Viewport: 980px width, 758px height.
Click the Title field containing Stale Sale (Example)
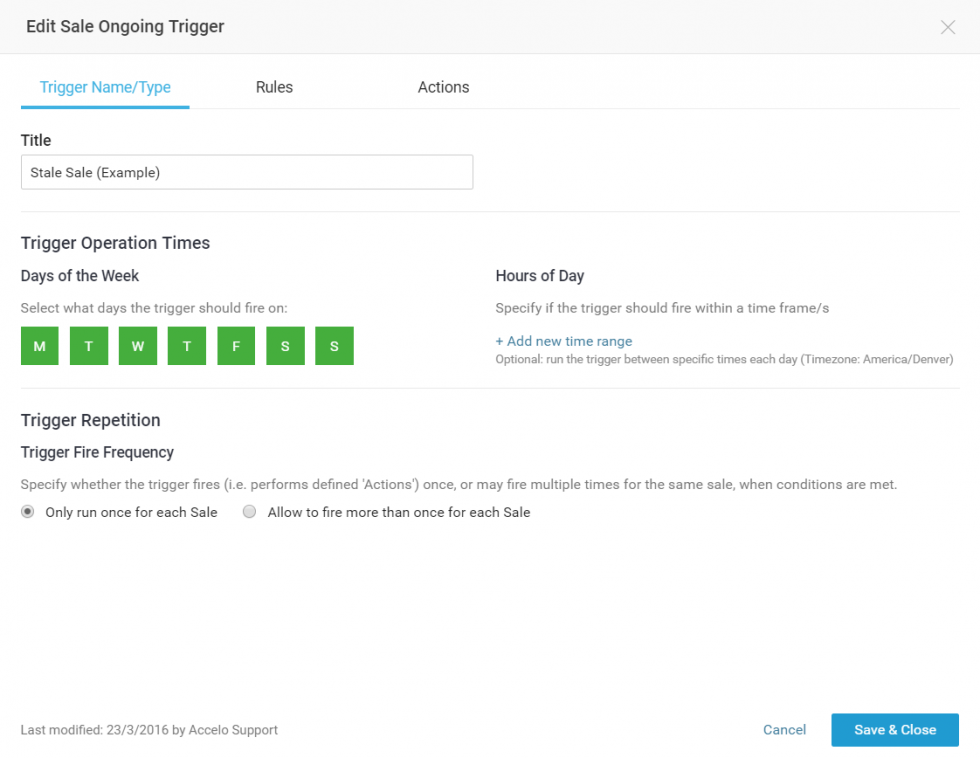click(x=246, y=172)
